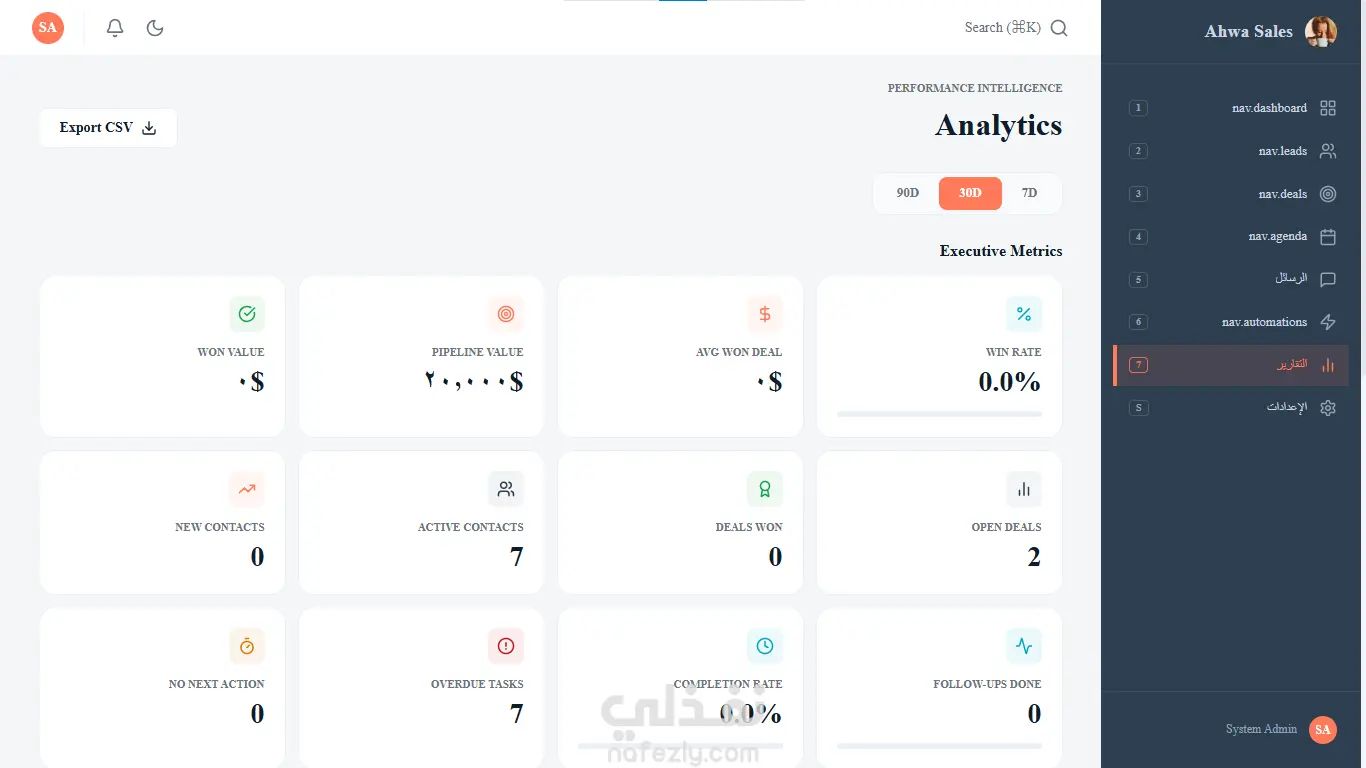1366x768 pixels.
Task: Click the No Next Action timer icon
Action: [247, 646]
